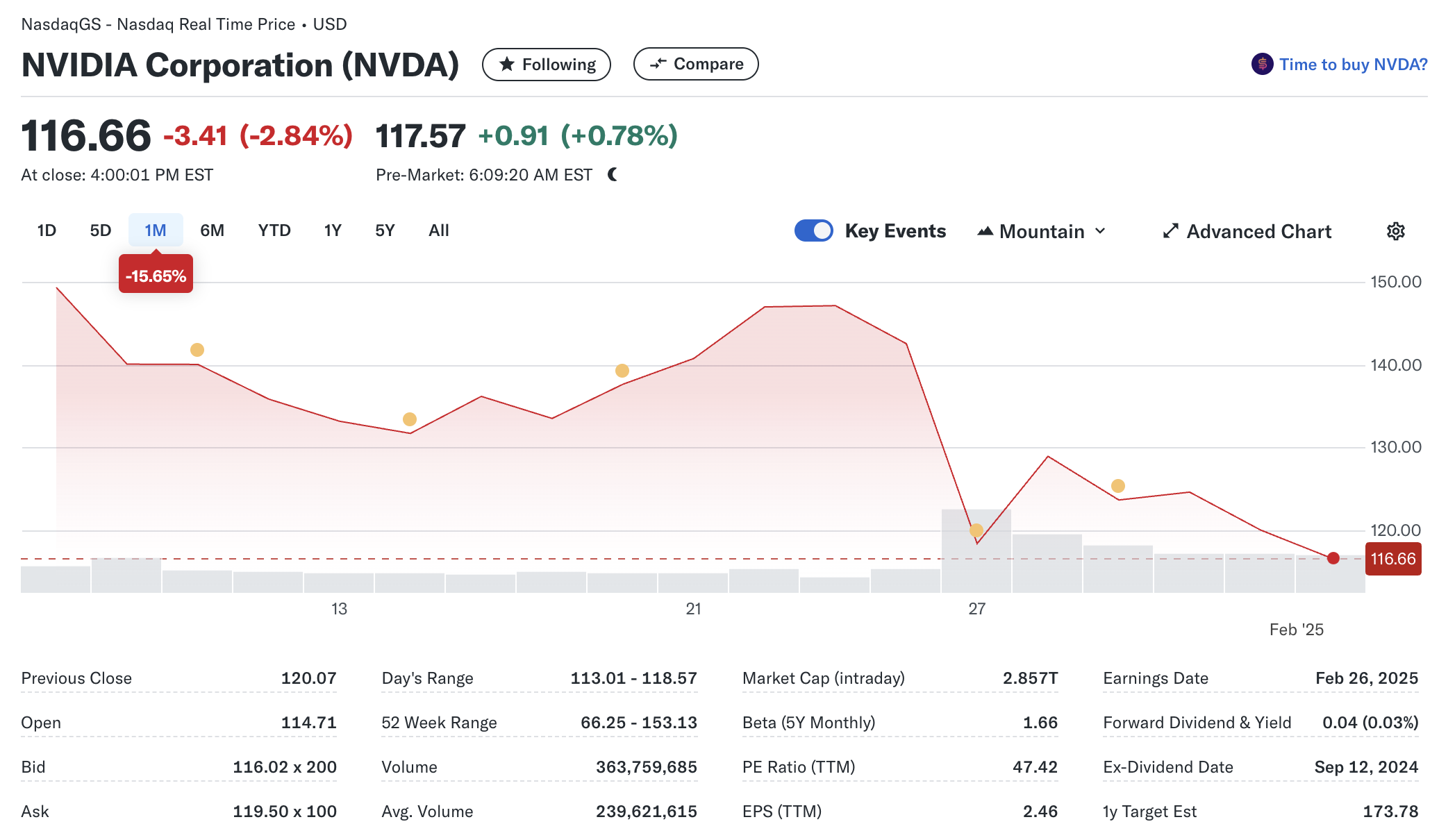The height and width of the screenshot is (840, 1439).
Task: Click the mountain chart type icon
Action: pyautogui.click(x=985, y=231)
